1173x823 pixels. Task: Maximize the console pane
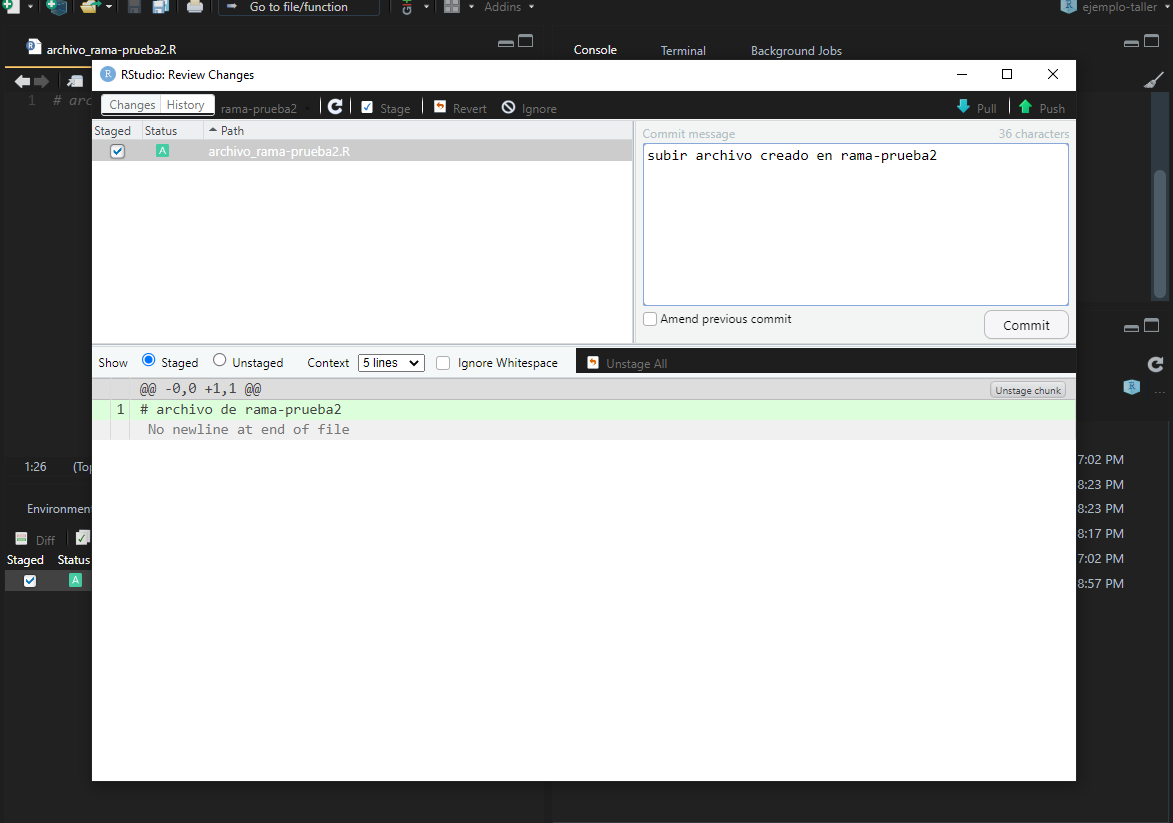pyautogui.click(x=1152, y=41)
